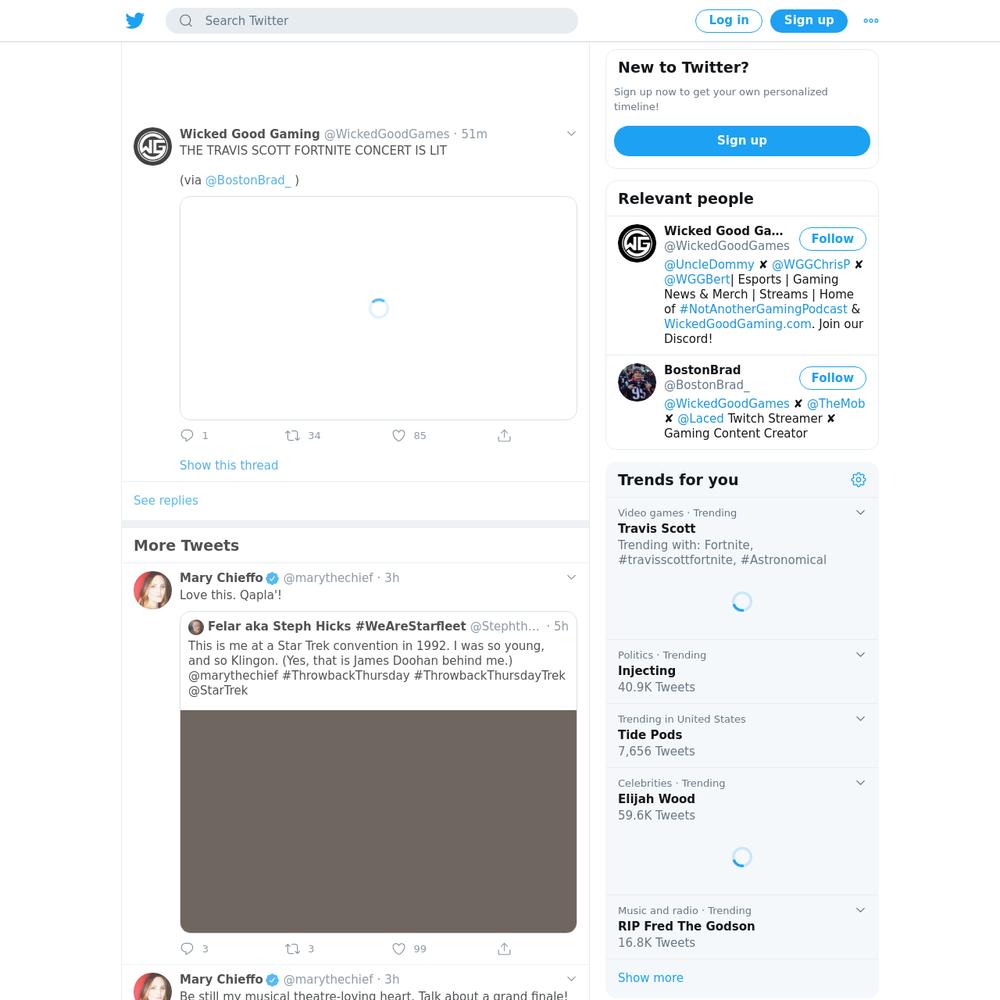Open chevron menu for Tide Pods trend

tap(860, 719)
